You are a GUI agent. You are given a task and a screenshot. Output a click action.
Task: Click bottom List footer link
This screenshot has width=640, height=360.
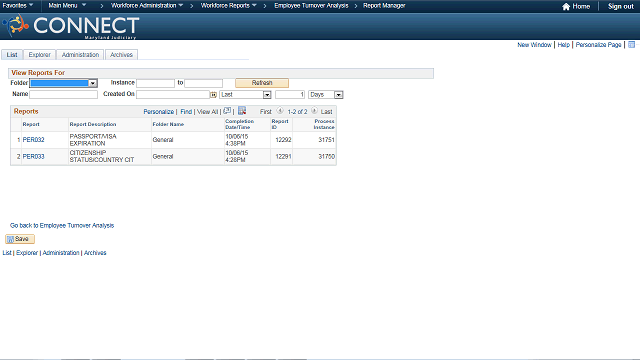click(7, 253)
